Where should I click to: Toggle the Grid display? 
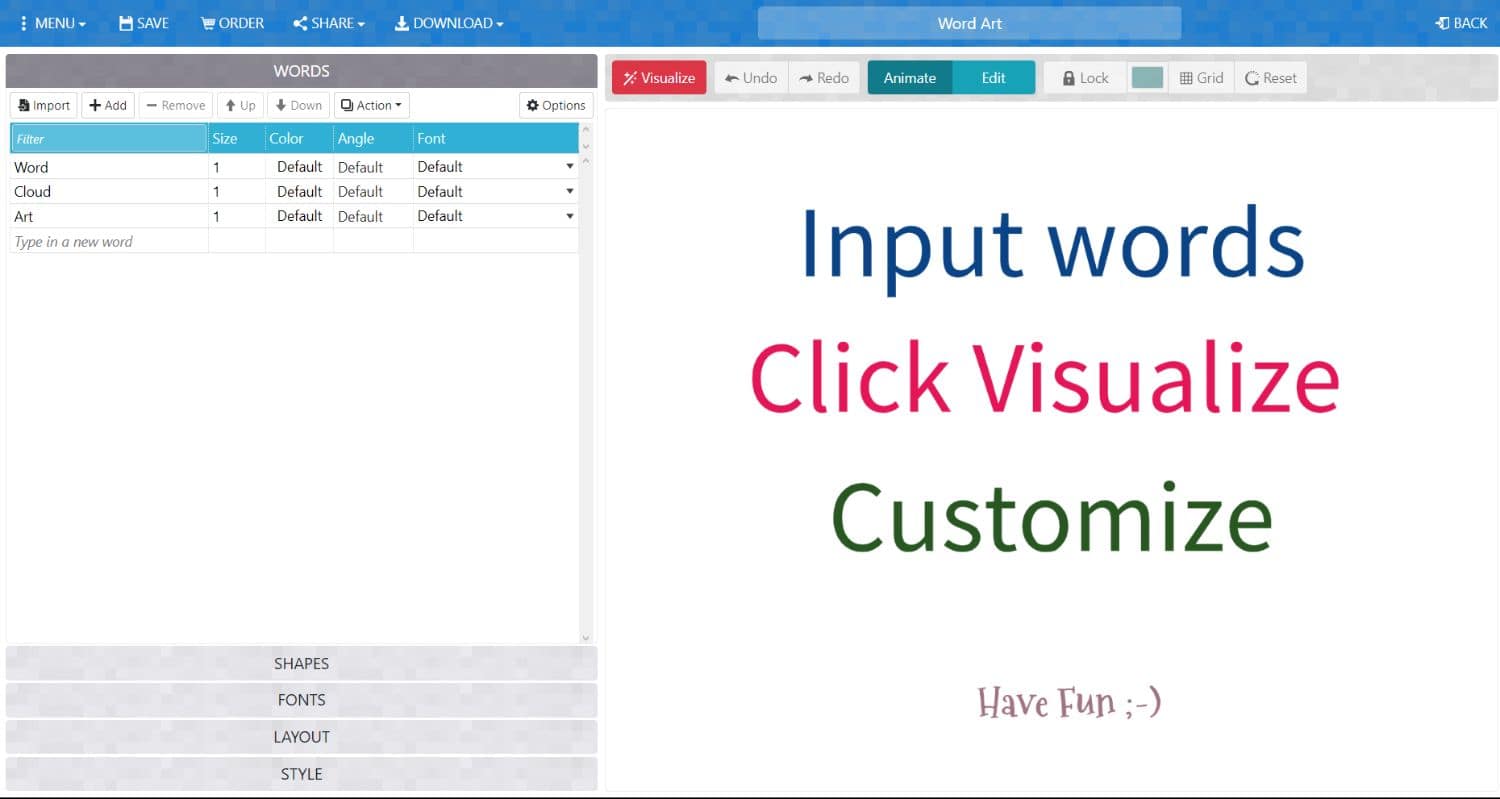tap(1201, 78)
